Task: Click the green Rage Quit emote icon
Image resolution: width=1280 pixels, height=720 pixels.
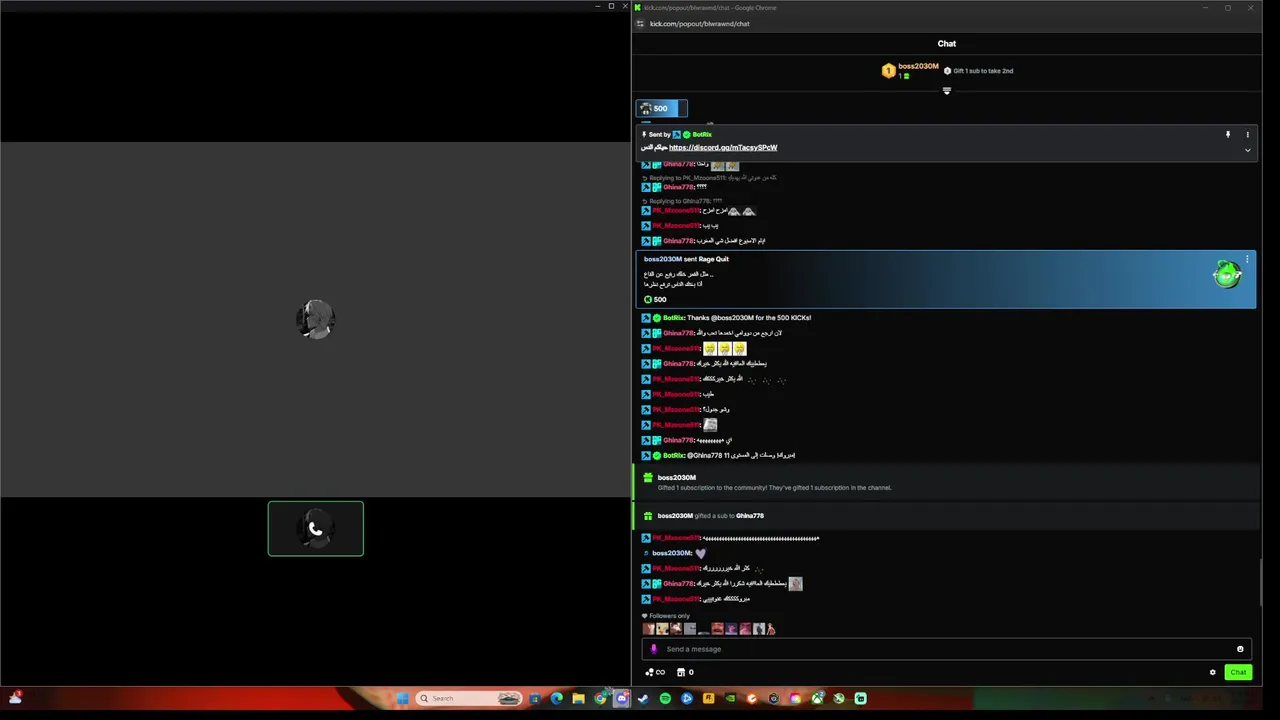Action: point(1227,274)
